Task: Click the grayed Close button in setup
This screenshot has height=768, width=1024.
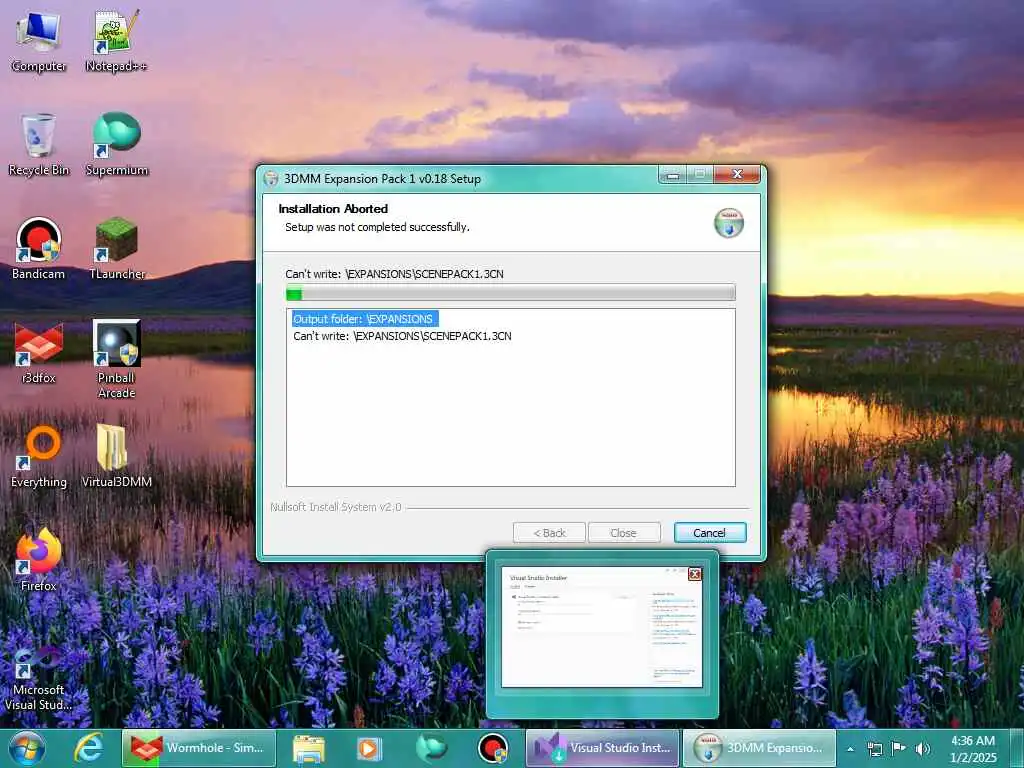Action: [x=624, y=533]
